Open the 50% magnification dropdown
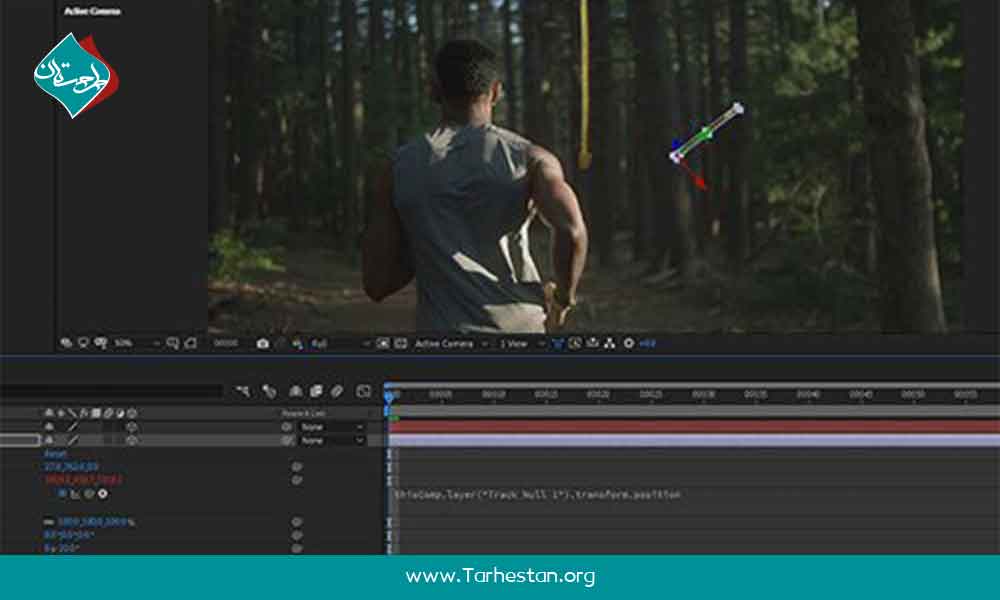 tap(135, 343)
